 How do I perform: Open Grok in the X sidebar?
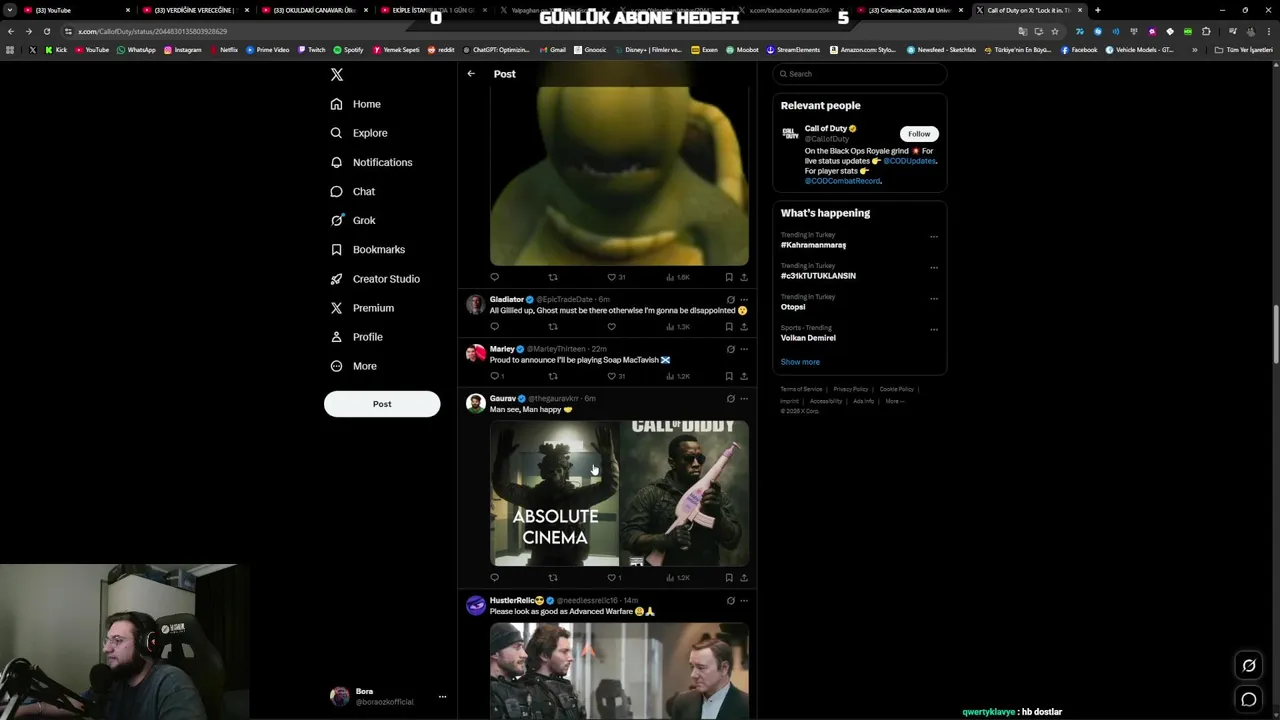point(353,220)
